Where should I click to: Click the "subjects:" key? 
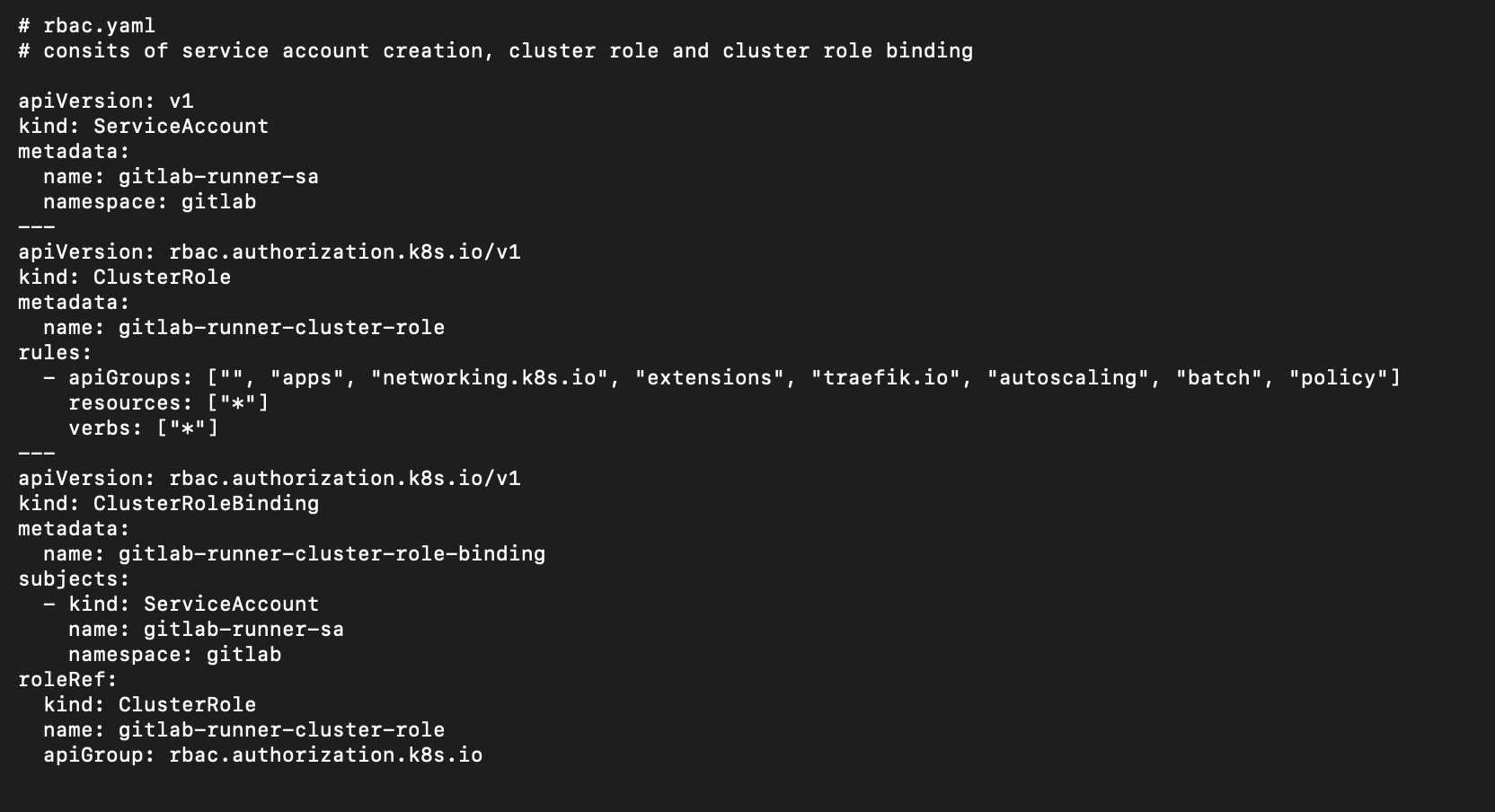(74, 579)
